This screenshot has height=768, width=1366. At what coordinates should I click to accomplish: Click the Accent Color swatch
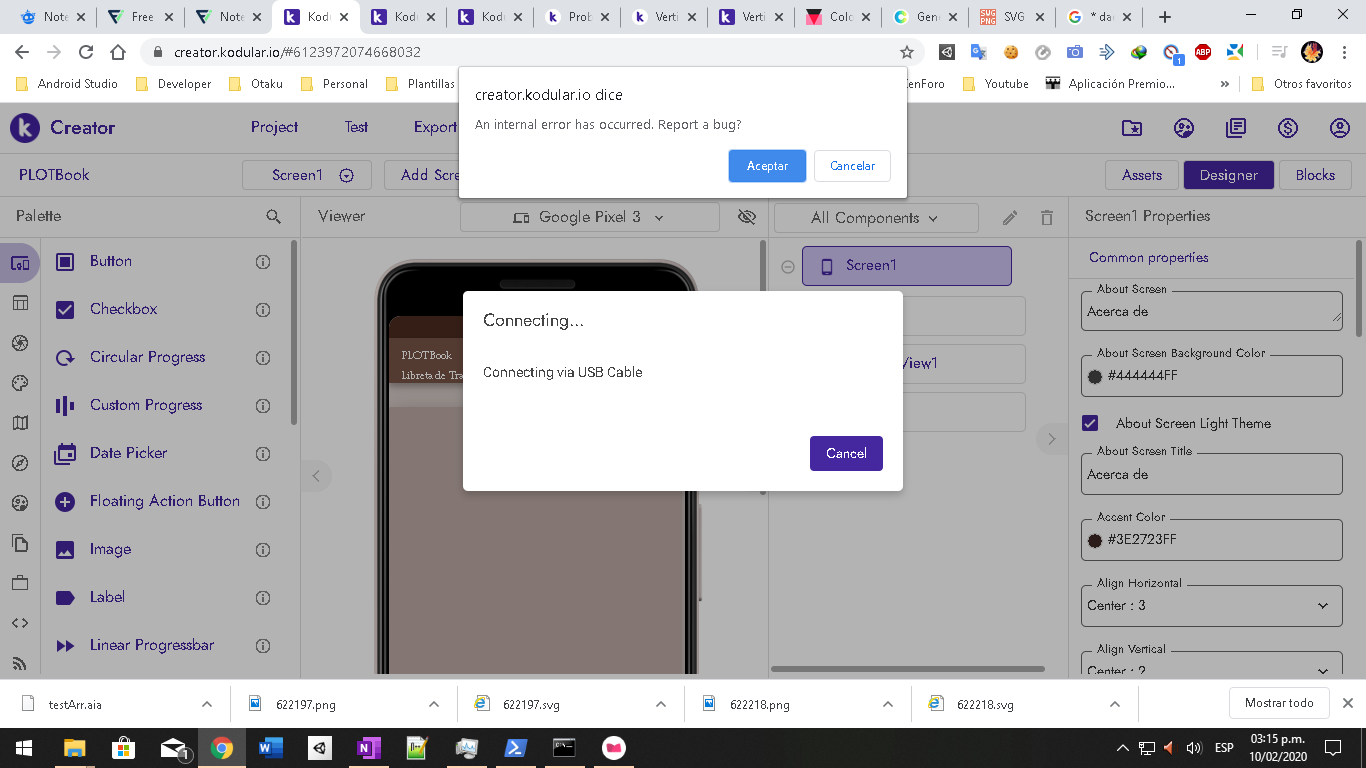pyautogui.click(x=1095, y=540)
